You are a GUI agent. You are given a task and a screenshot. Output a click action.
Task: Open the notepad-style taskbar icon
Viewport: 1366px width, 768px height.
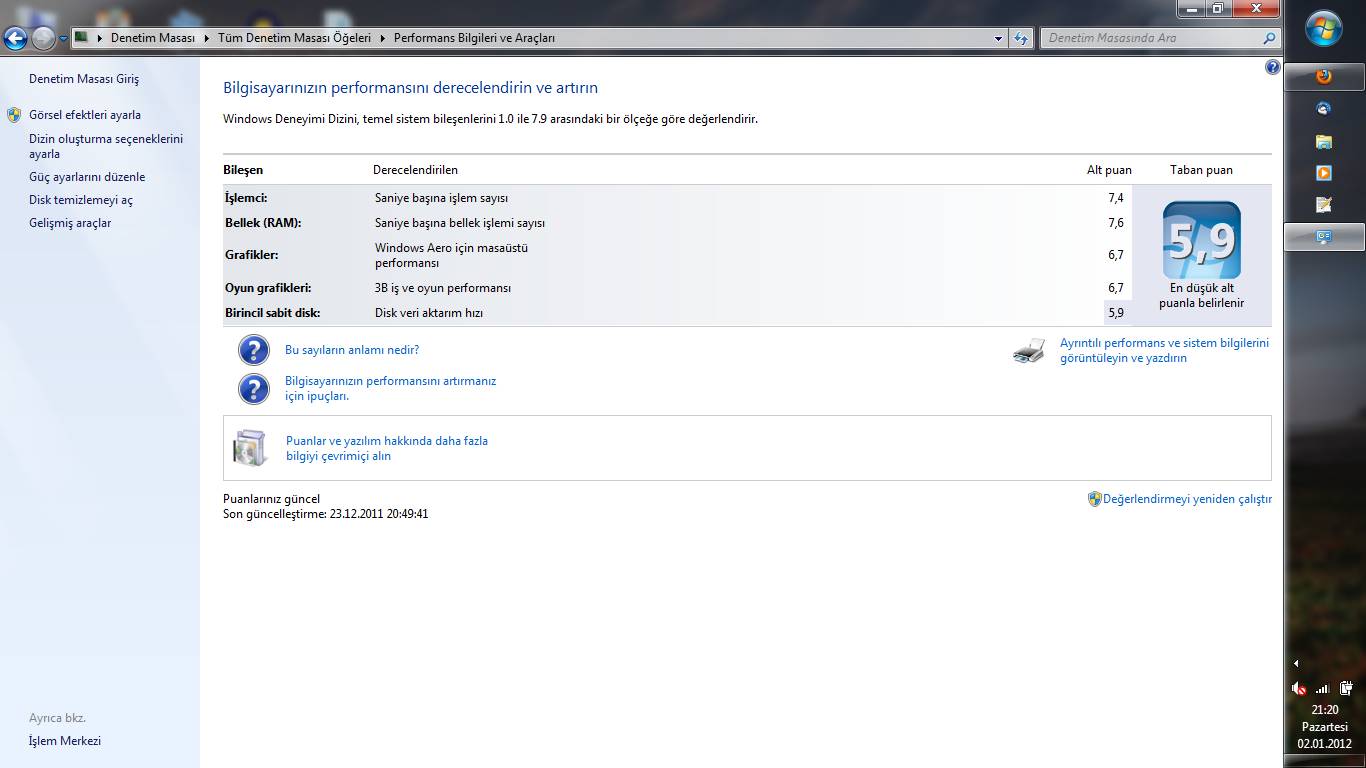tap(1324, 205)
